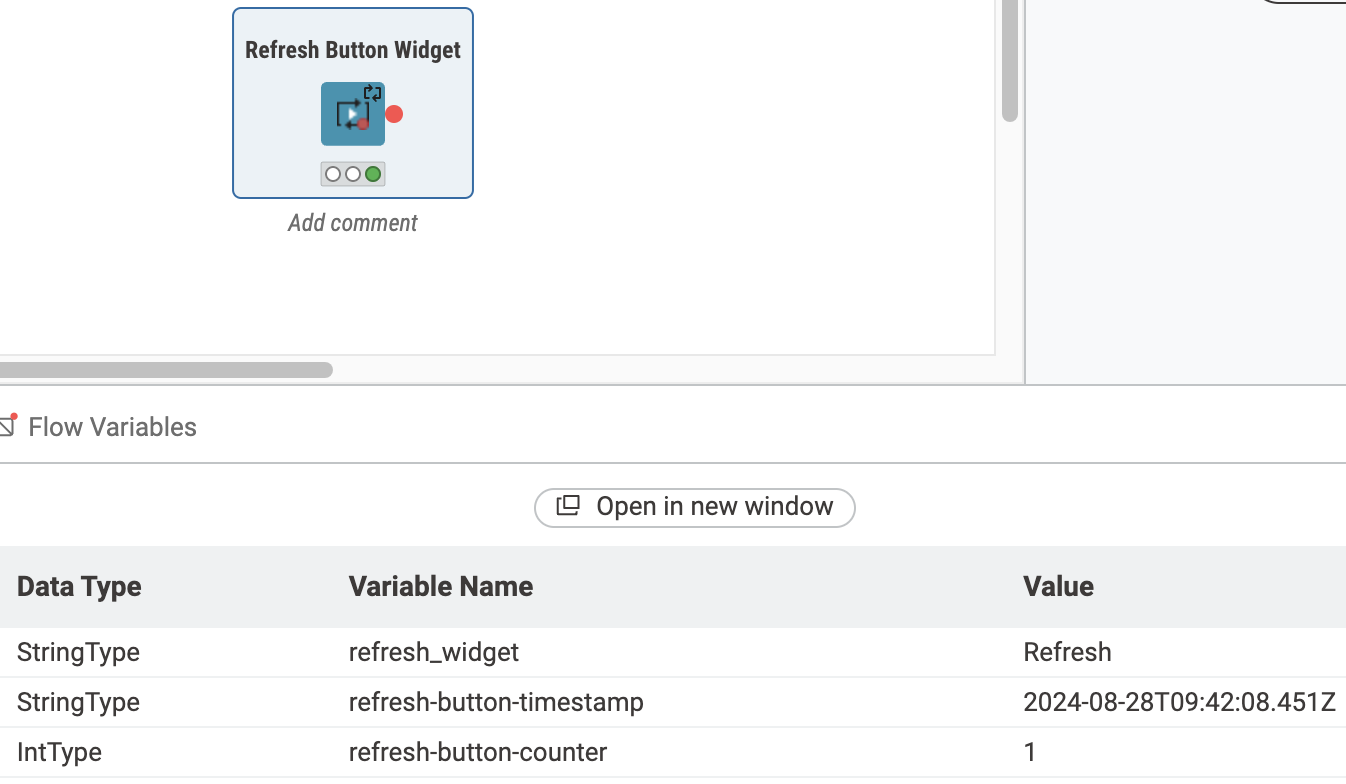Select the refresh-button-timestamp variable name cell
1346x784 pixels.
click(496, 702)
